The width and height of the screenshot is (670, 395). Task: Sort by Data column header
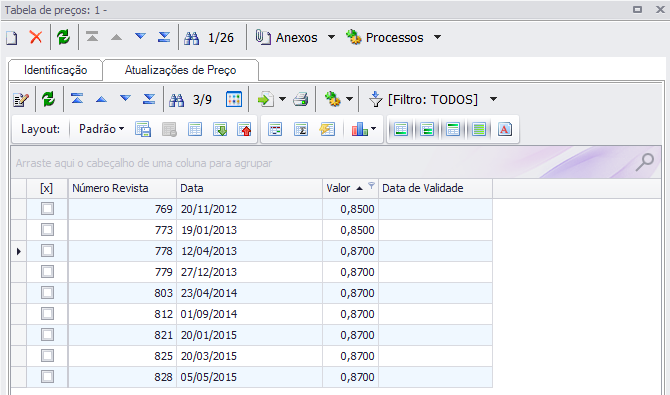250,188
